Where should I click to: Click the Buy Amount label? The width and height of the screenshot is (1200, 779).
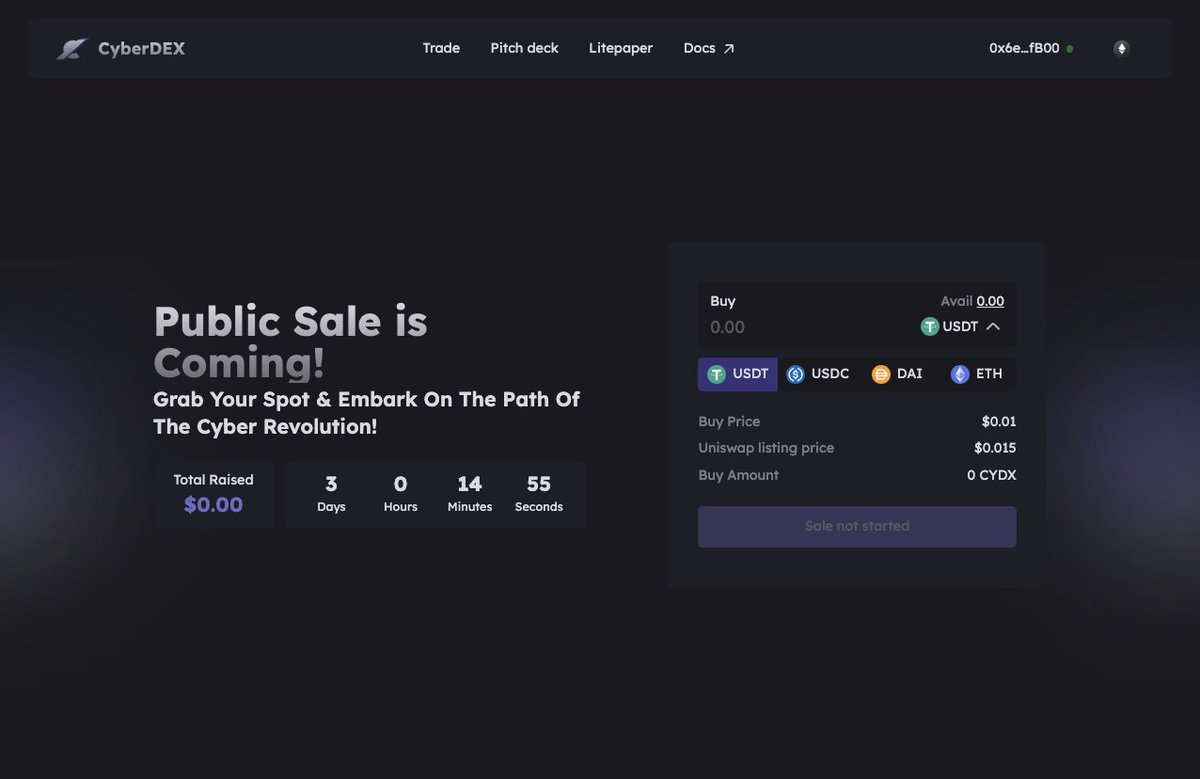pyautogui.click(x=738, y=475)
